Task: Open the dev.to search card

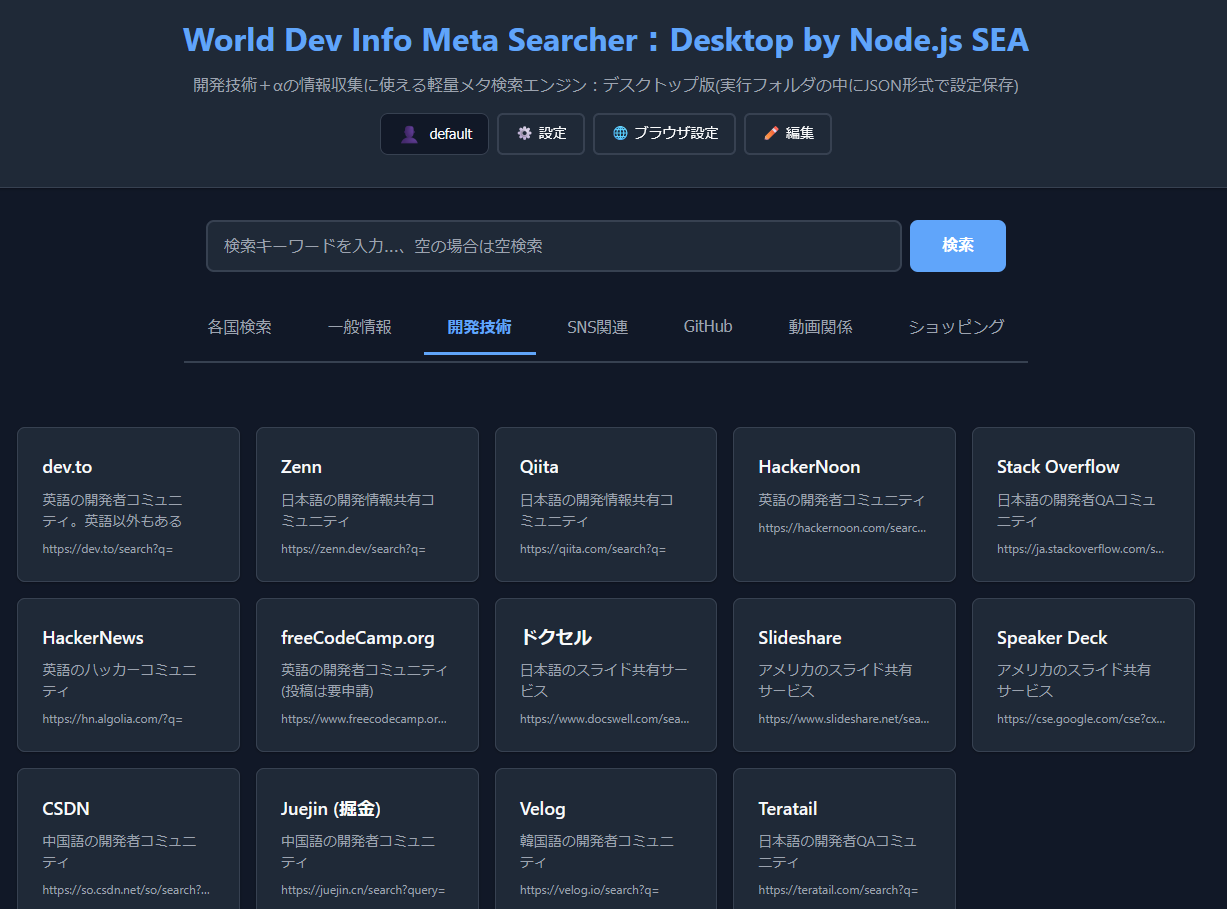Action: pos(128,504)
